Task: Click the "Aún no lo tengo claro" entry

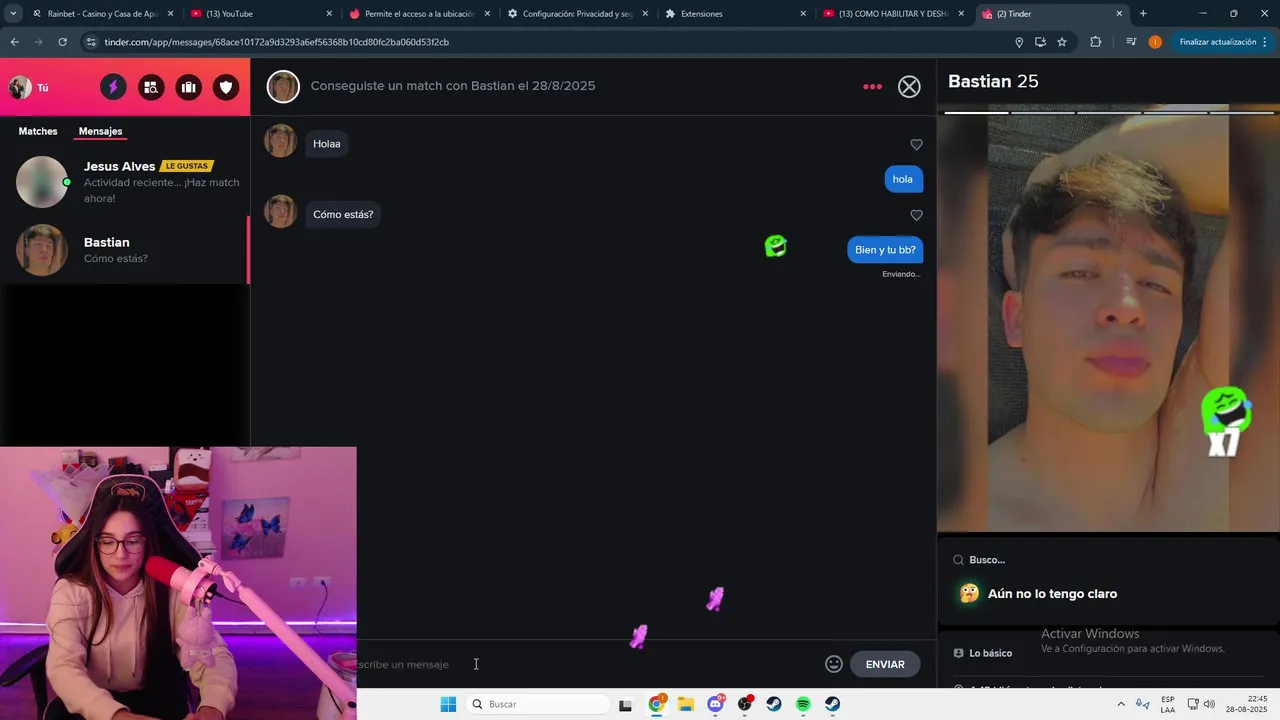Action: click(1052, 594)
